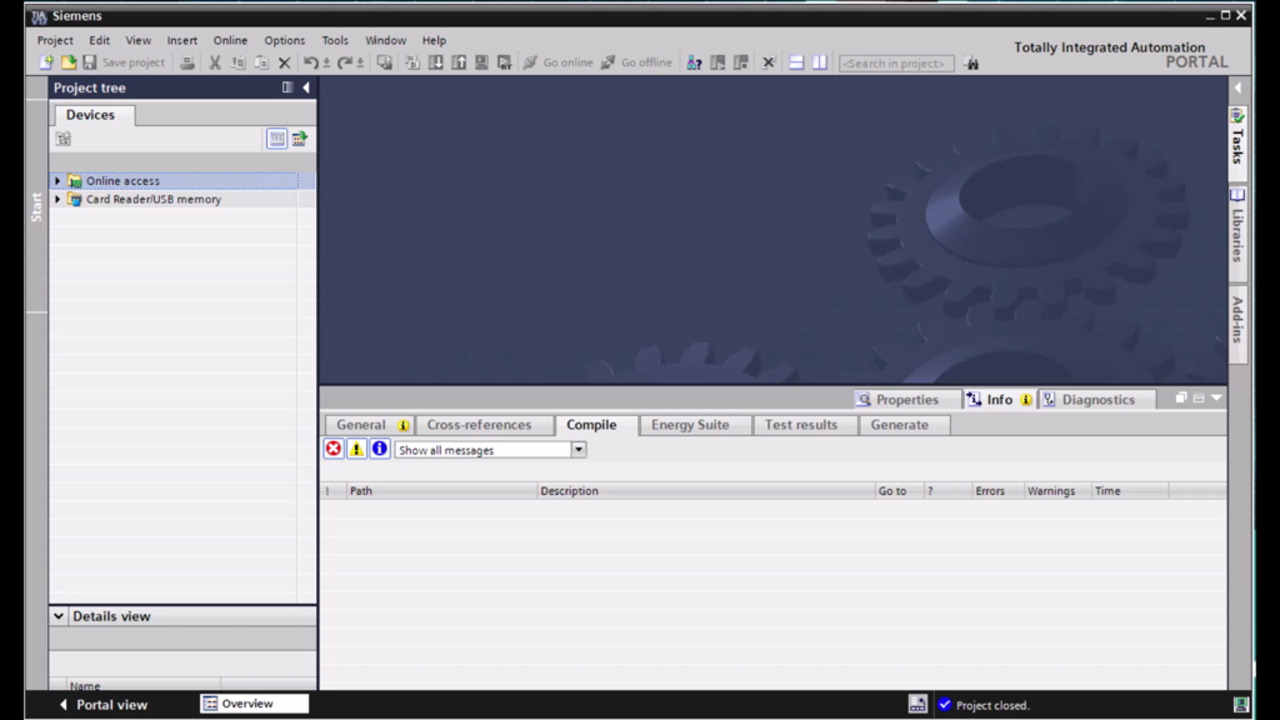Click the binoculars search icon

972,63
